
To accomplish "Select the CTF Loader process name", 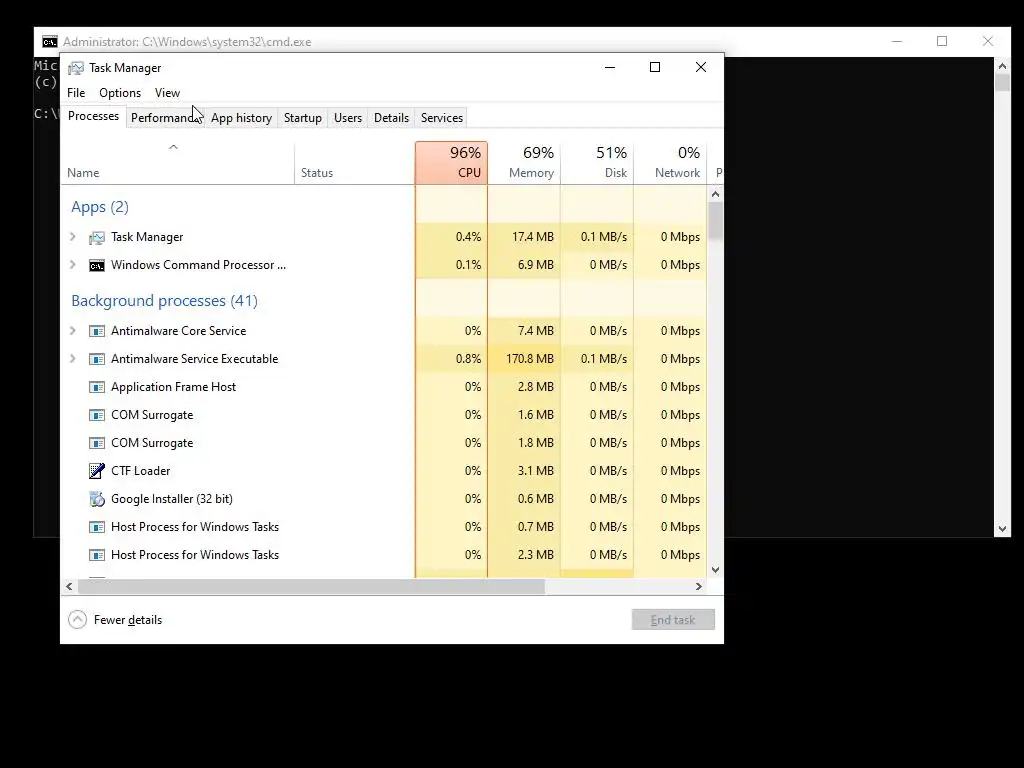I will tap(140, 471).
